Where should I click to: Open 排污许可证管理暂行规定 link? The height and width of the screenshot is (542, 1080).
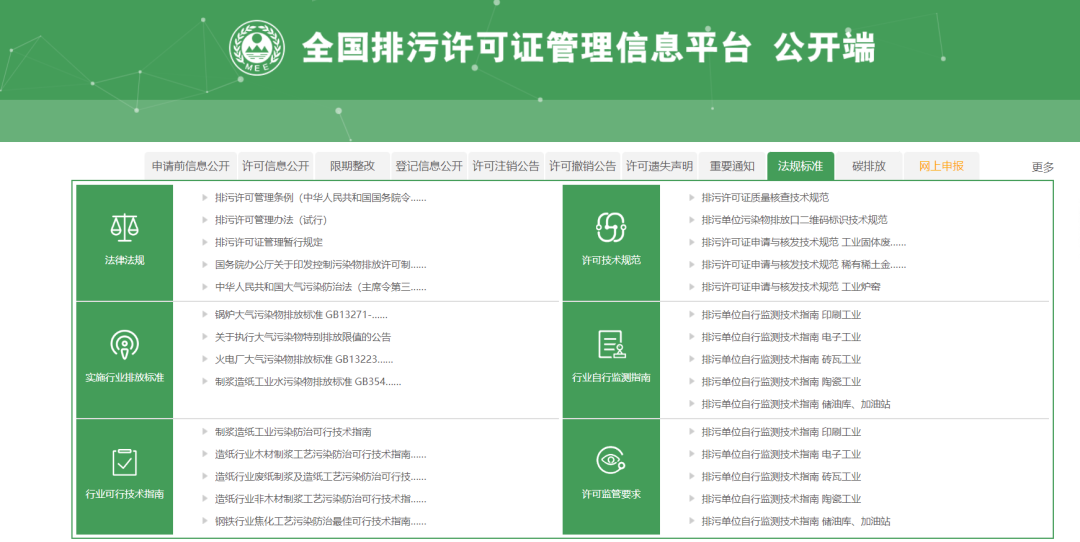tap(268, 242)
